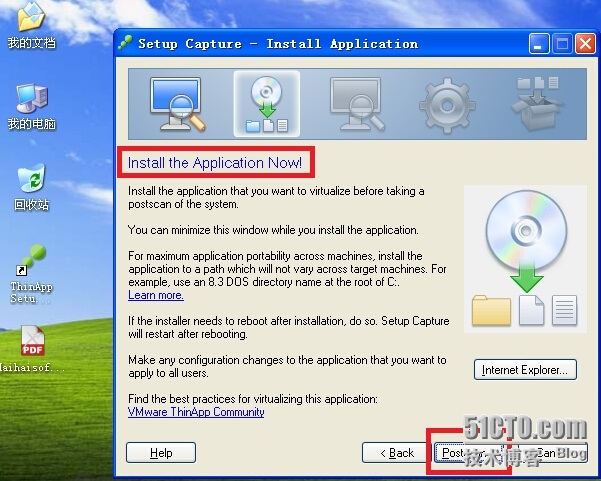Viewport: 601px width, 481px height.
Task: Click the 'Find the best practices' text
Action: pos(253,399)
